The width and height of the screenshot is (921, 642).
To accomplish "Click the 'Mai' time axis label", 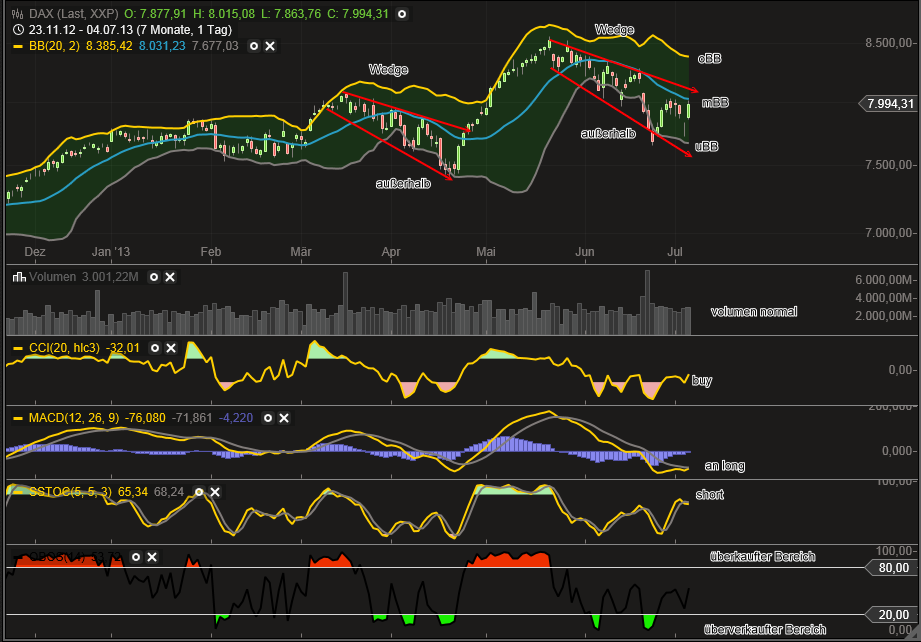I will point(486,252).
